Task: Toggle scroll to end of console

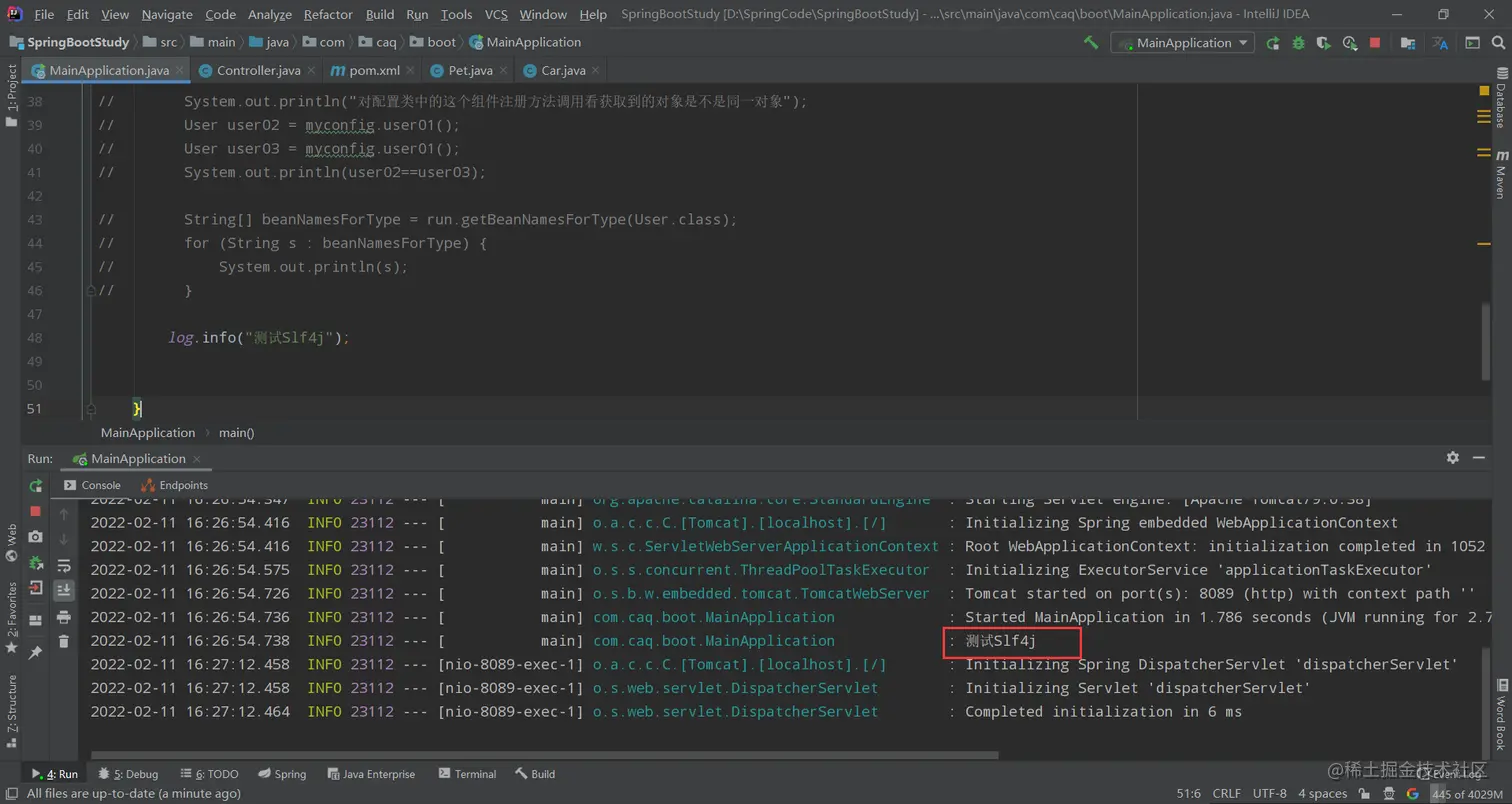Action: [x=64, y=590]
